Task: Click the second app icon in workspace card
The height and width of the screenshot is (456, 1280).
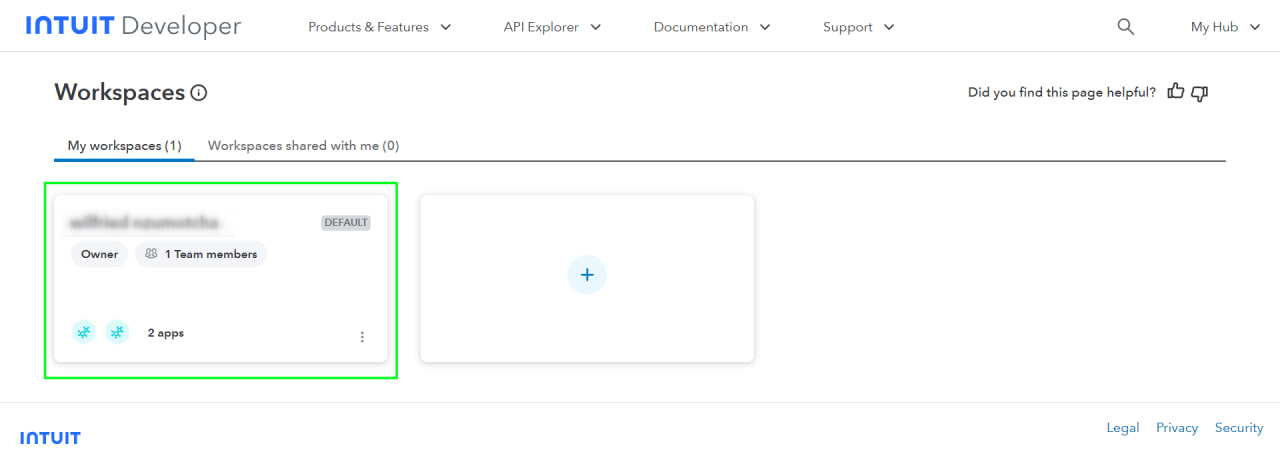Action: coord(118,333)
